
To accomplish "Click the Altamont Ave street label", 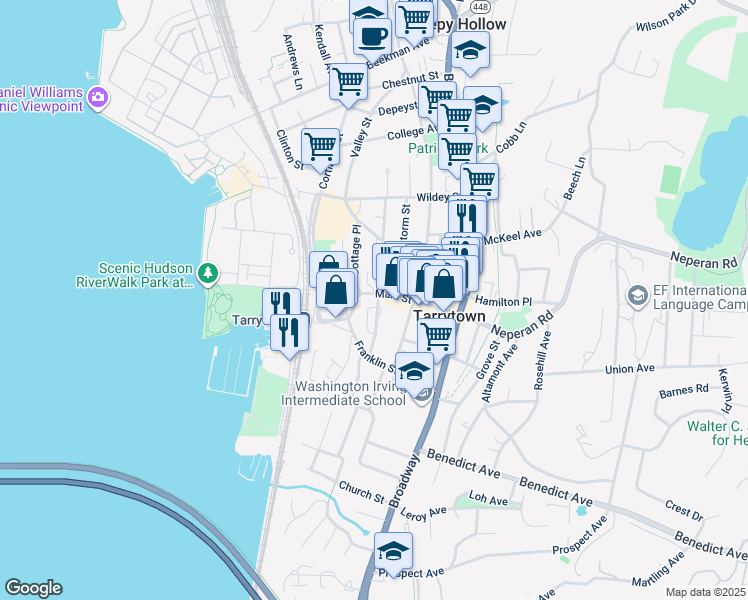I will pyautogui.click(x=499, y=373).
